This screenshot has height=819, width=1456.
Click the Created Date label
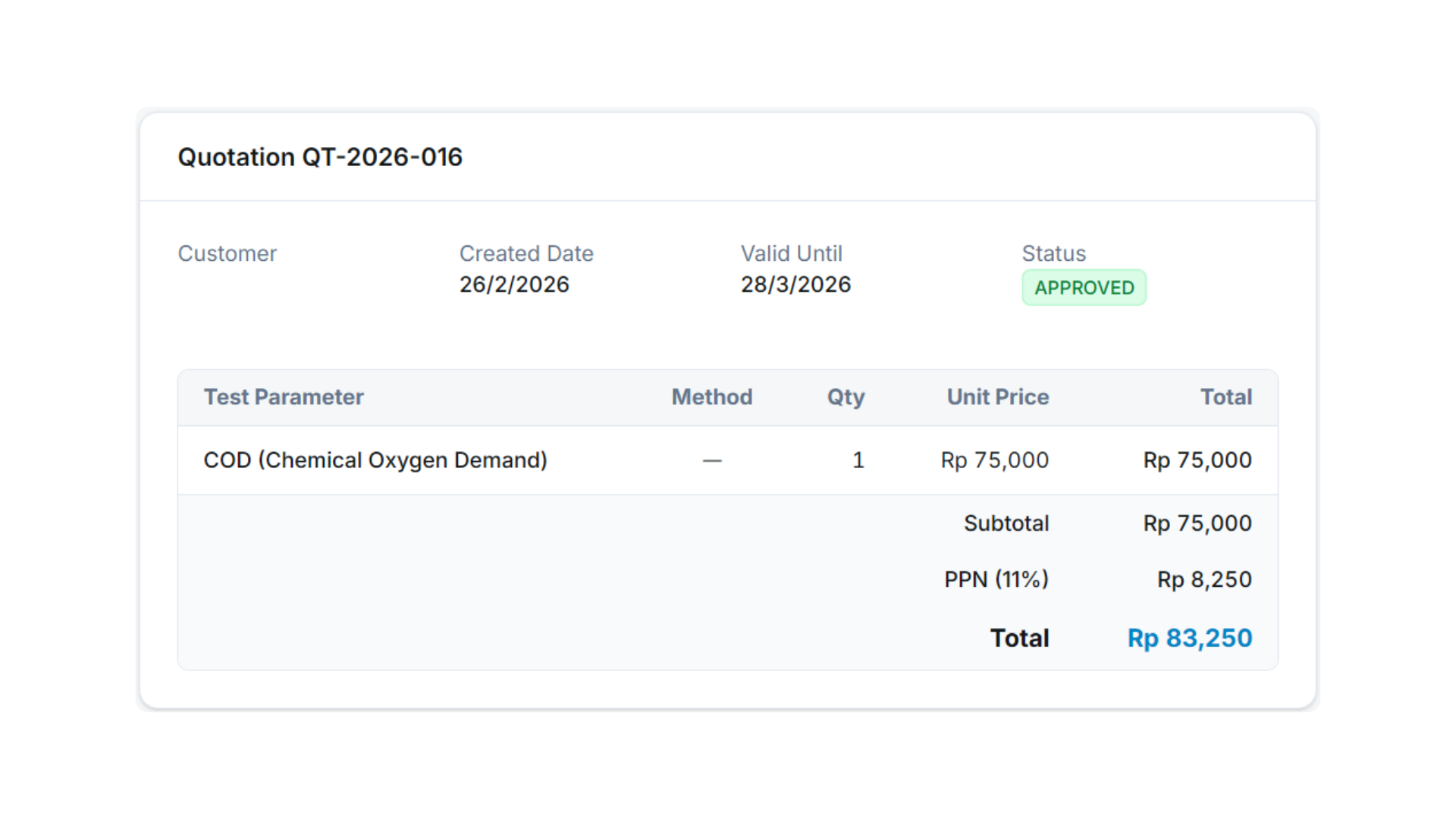tap(526, 253)
